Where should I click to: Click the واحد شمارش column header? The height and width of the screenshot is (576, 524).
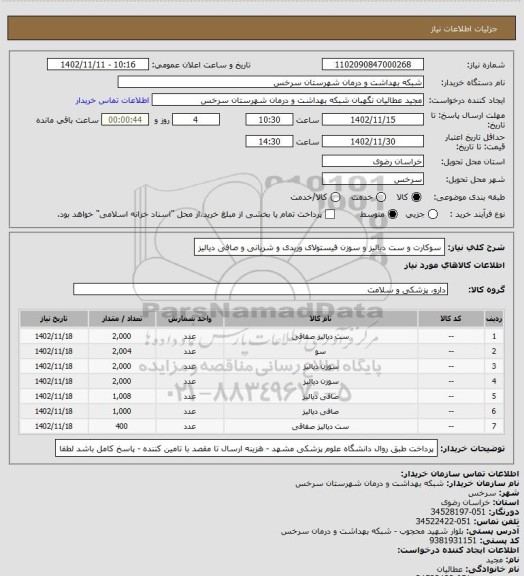(x=190, y=318)
